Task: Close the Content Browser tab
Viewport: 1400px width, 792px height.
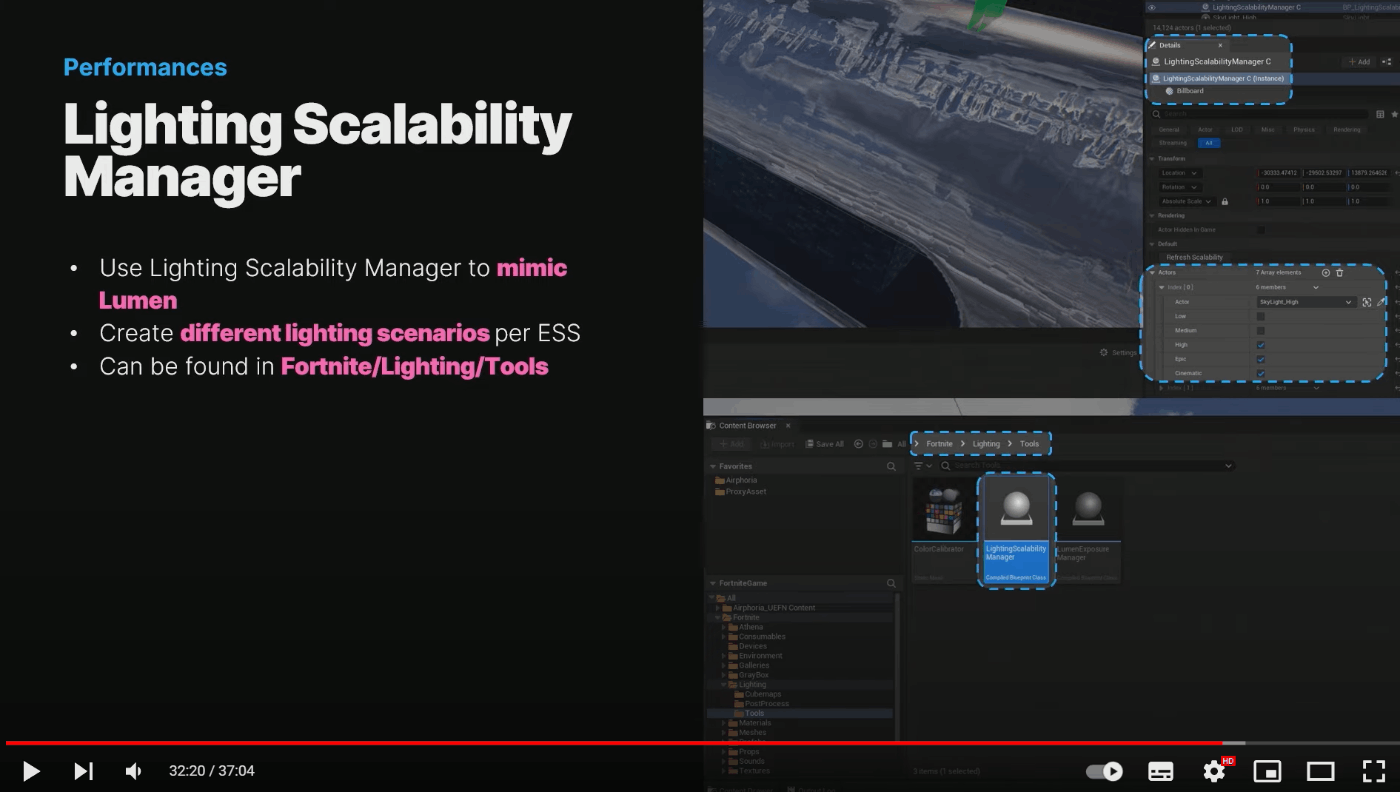Action: click(x=787, y=426)
